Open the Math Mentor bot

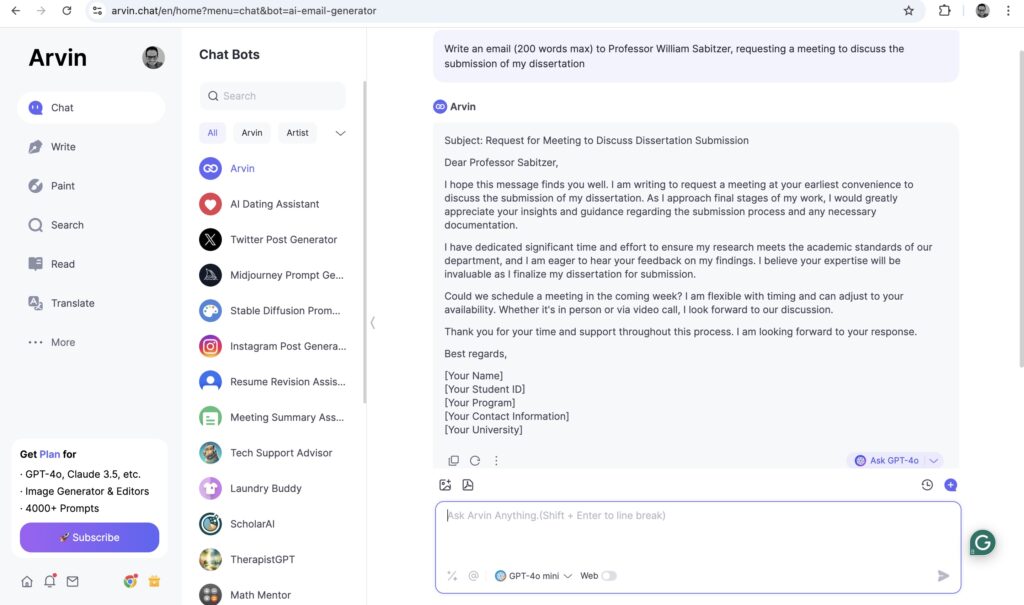(273, 595)
